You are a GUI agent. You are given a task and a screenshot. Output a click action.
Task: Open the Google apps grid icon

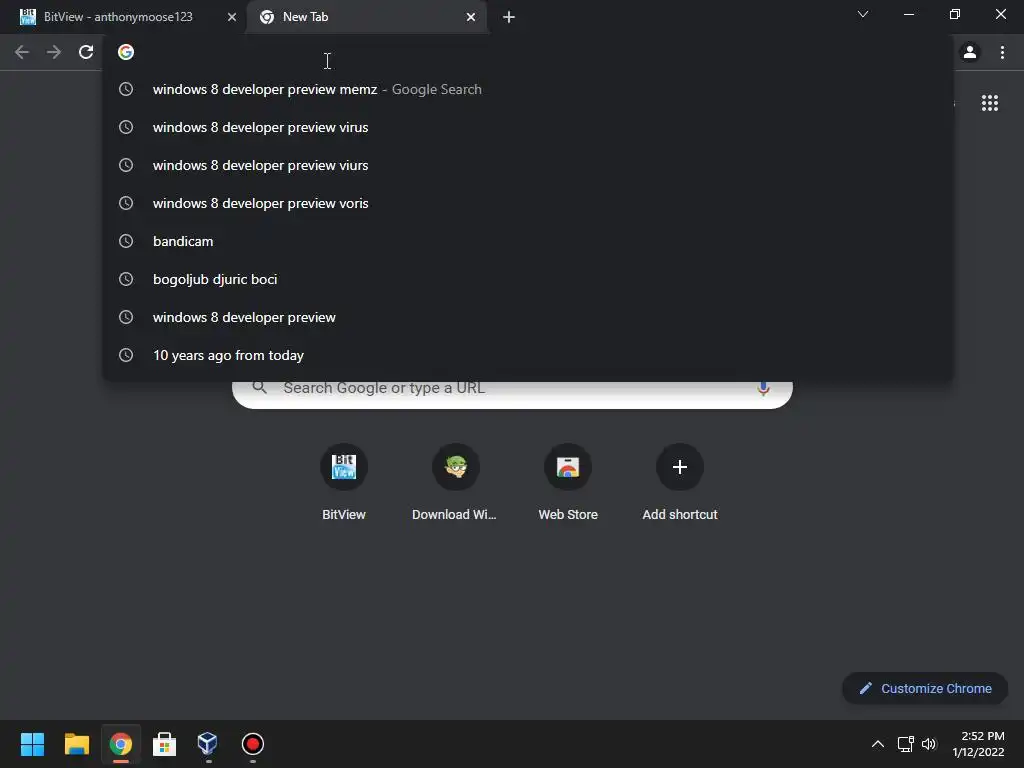[x=989, y=103]
